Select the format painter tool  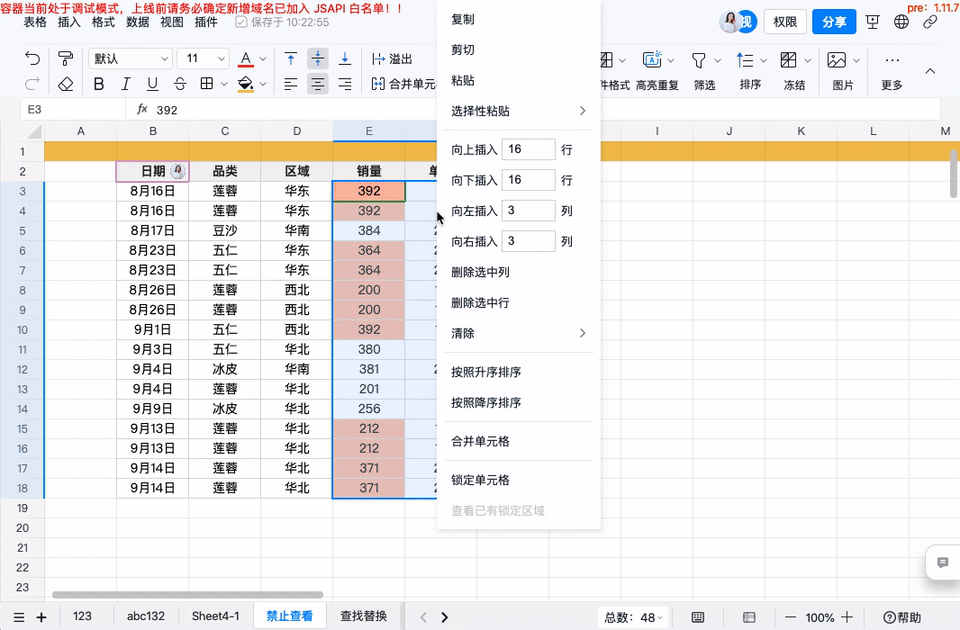coord(65,58)
